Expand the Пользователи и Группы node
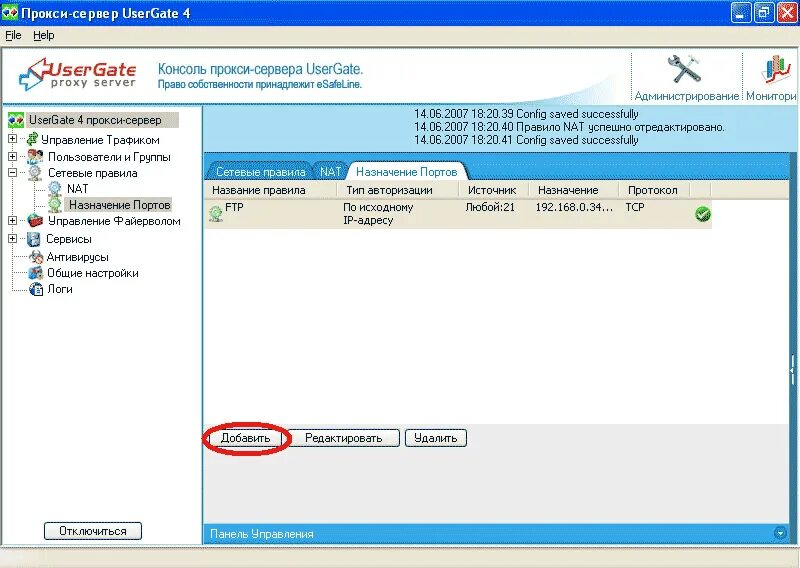800x568 pixels. 12,156
